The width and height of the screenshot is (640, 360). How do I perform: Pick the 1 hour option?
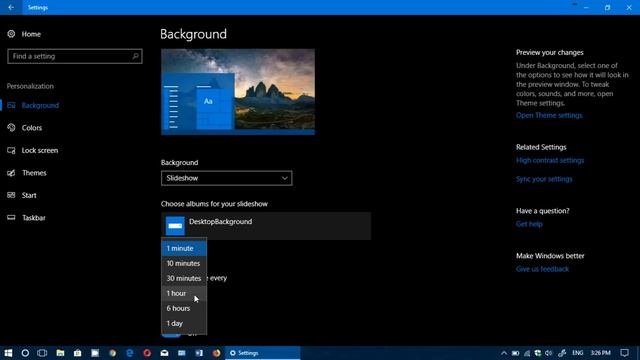click(x=184, y=293)
